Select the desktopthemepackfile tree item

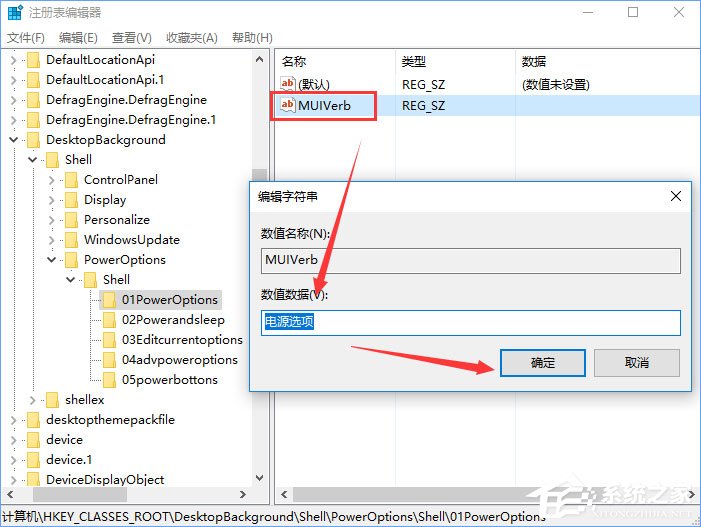[110, 420]
